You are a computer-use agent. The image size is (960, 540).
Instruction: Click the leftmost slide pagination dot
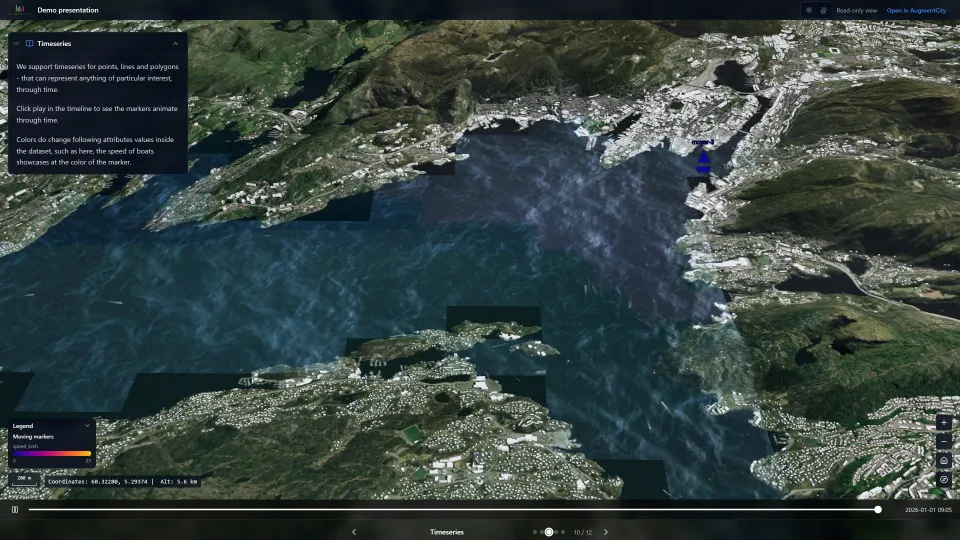pos(534,532)
